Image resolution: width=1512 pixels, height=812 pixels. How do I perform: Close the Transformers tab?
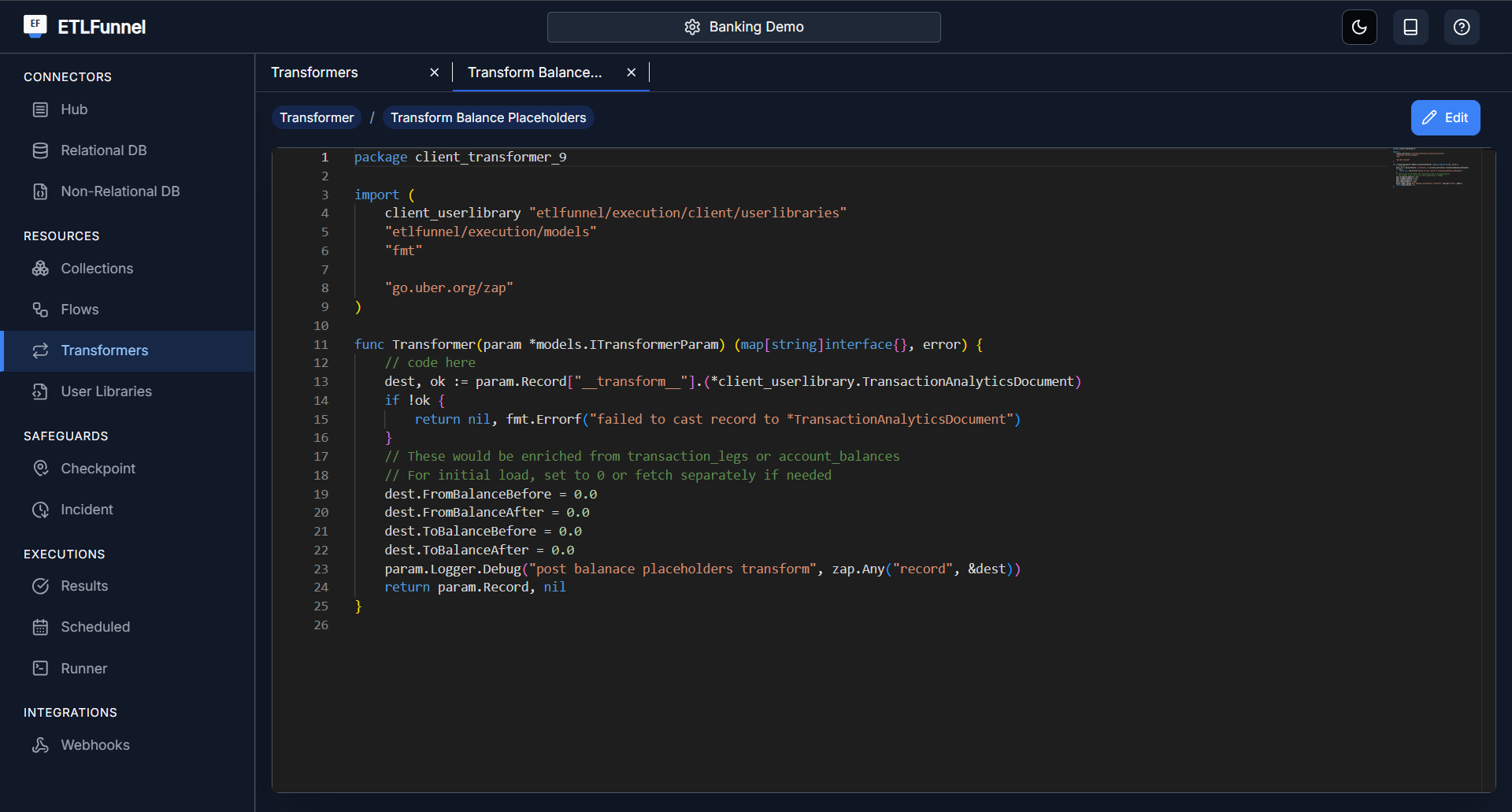(x=434, y=72)
